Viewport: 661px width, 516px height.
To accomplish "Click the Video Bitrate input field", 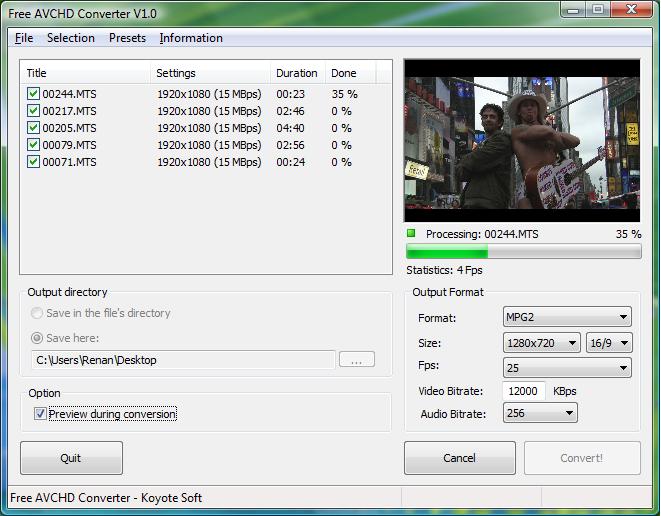I will tap(524, 391).
